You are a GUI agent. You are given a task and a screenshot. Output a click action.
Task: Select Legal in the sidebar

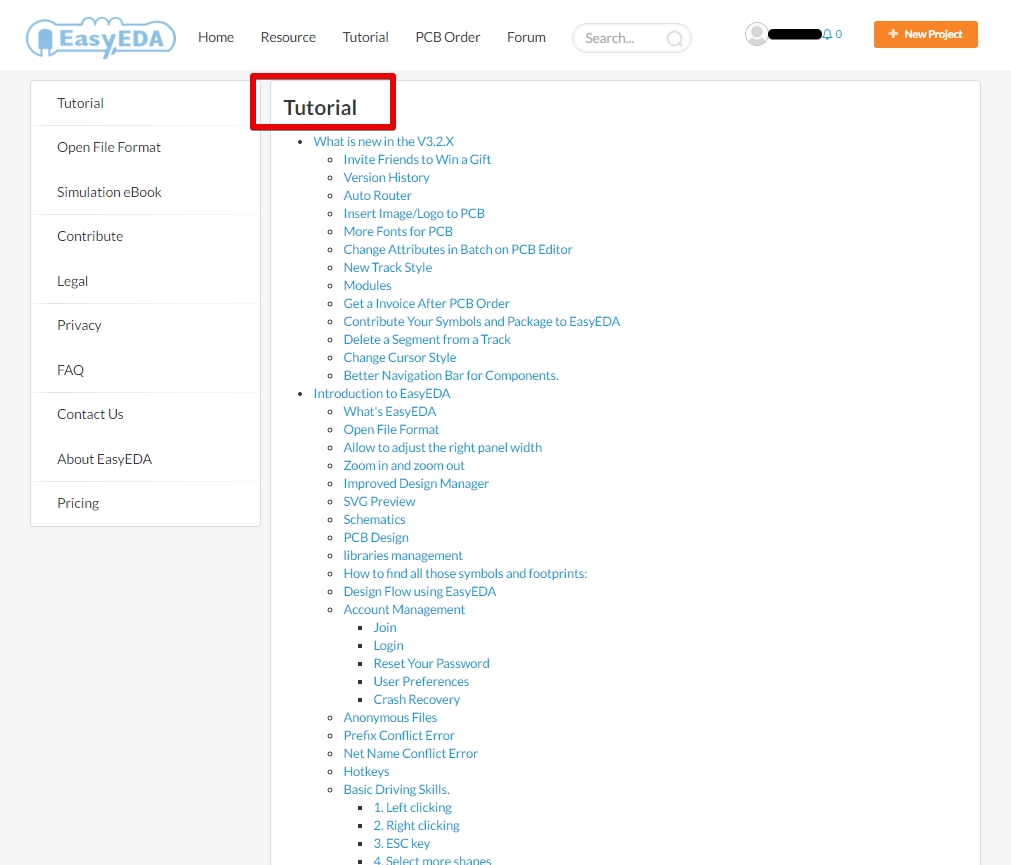point(72,282)
